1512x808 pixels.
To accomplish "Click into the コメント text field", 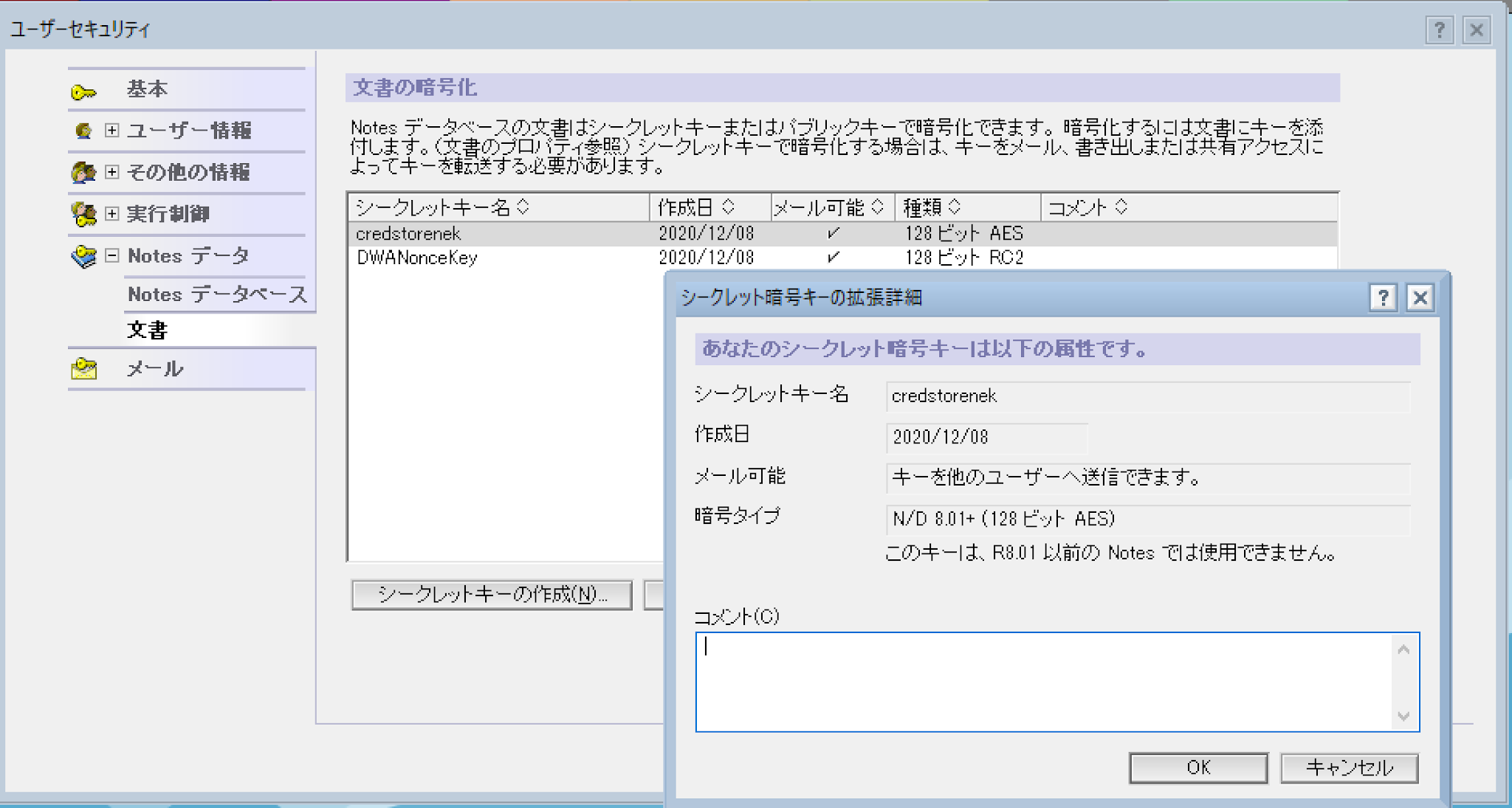I will (x=1042, y=681).
